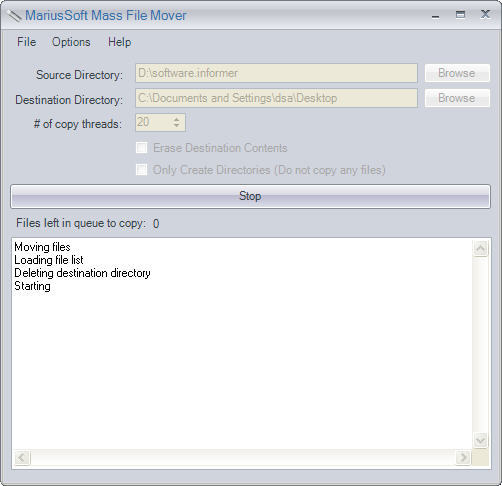Open the Options menu
This screenshot has height=486, width=502.
(71, 42)
